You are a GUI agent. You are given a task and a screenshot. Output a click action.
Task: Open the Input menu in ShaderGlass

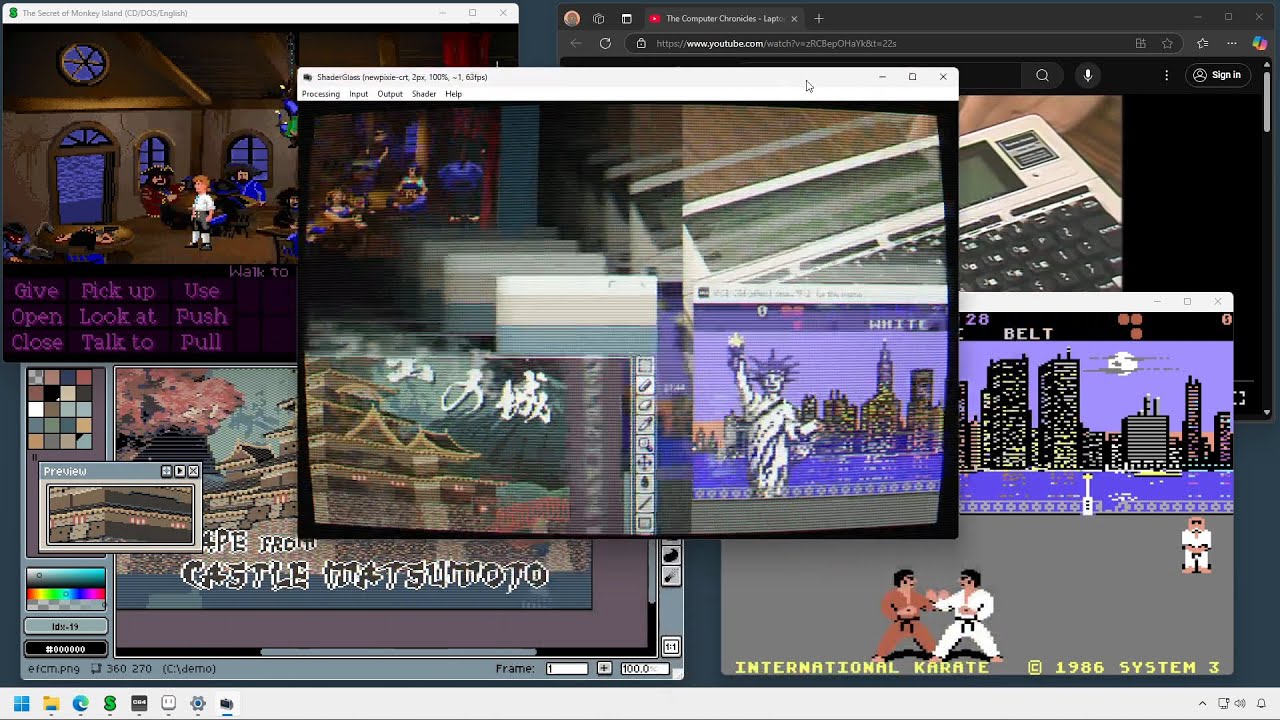pos(358,93)
